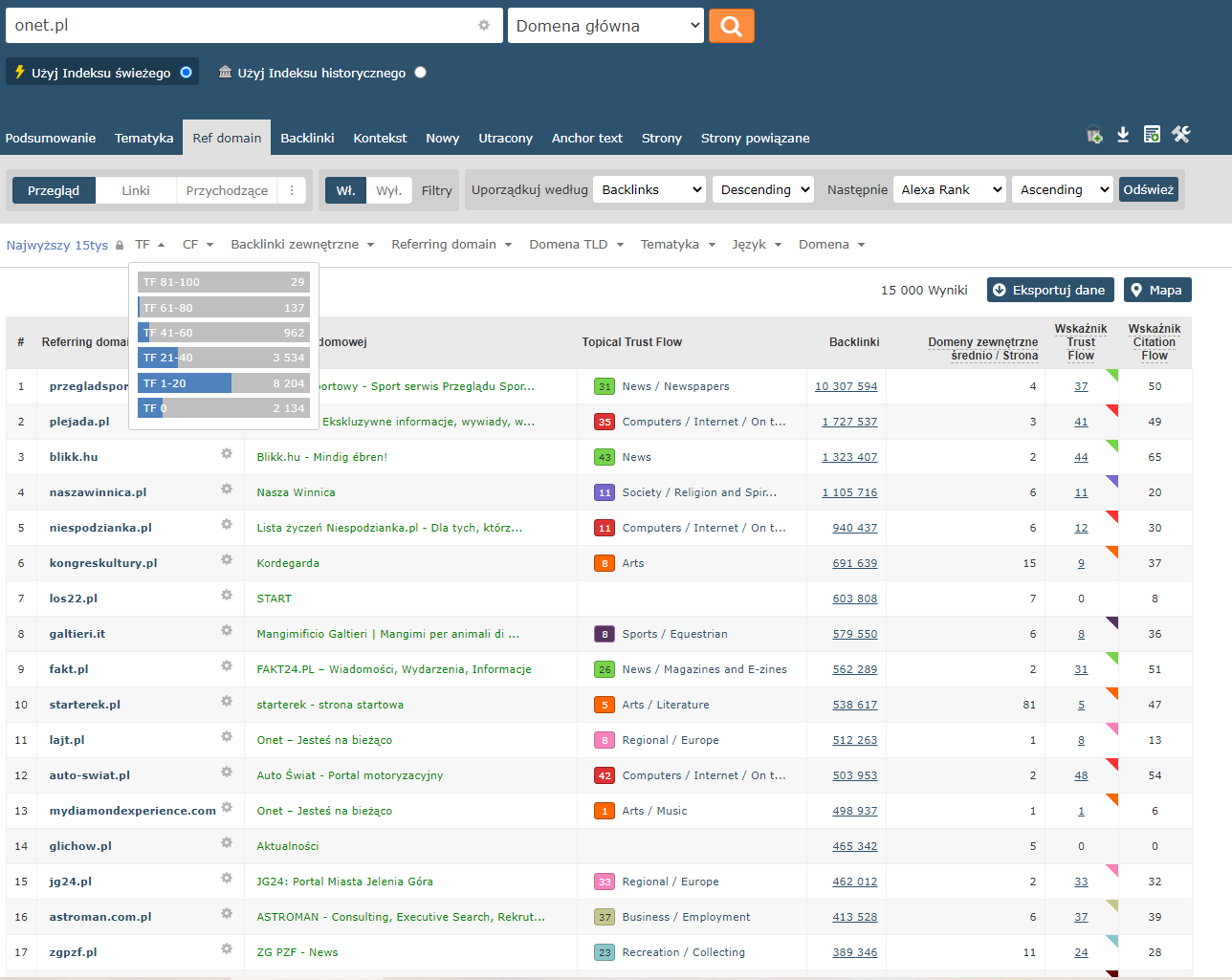Switch view to Przegląd
Image resolution: width=1232 pixels, height=980 pixels.
pos(54,190)
